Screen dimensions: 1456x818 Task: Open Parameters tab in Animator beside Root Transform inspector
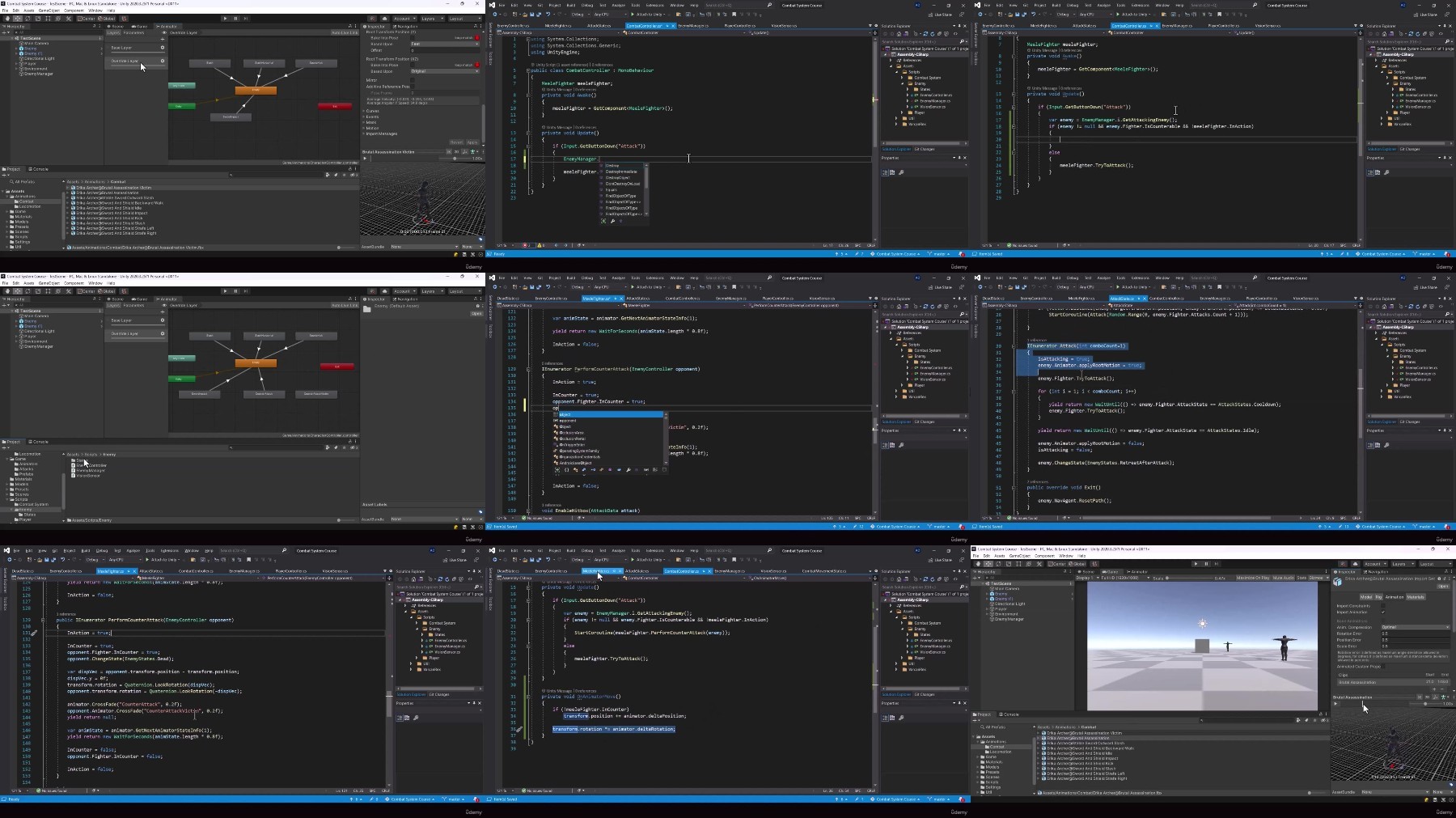tap(134, 32)
